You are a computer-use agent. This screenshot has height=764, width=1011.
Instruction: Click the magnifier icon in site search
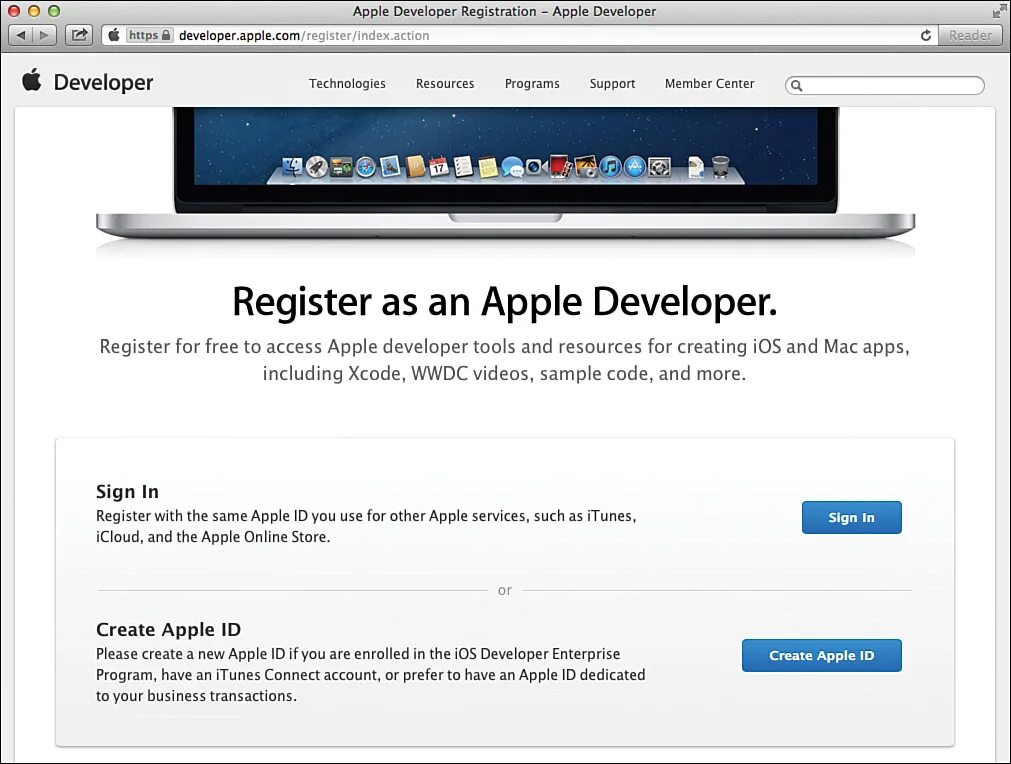(797, 85)
